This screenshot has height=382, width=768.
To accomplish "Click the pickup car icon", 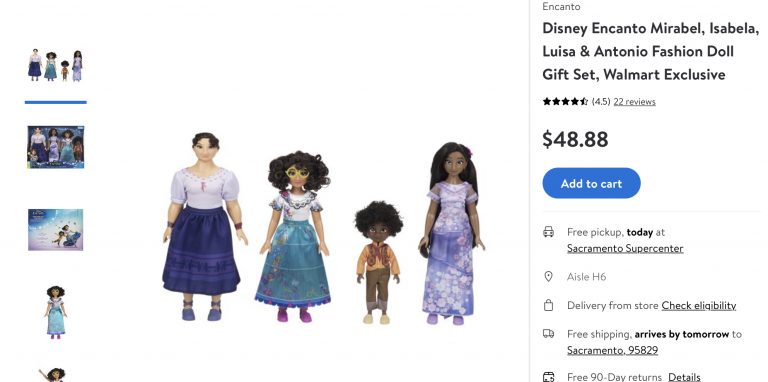I will pyautogui.click(x=548, y=232).
